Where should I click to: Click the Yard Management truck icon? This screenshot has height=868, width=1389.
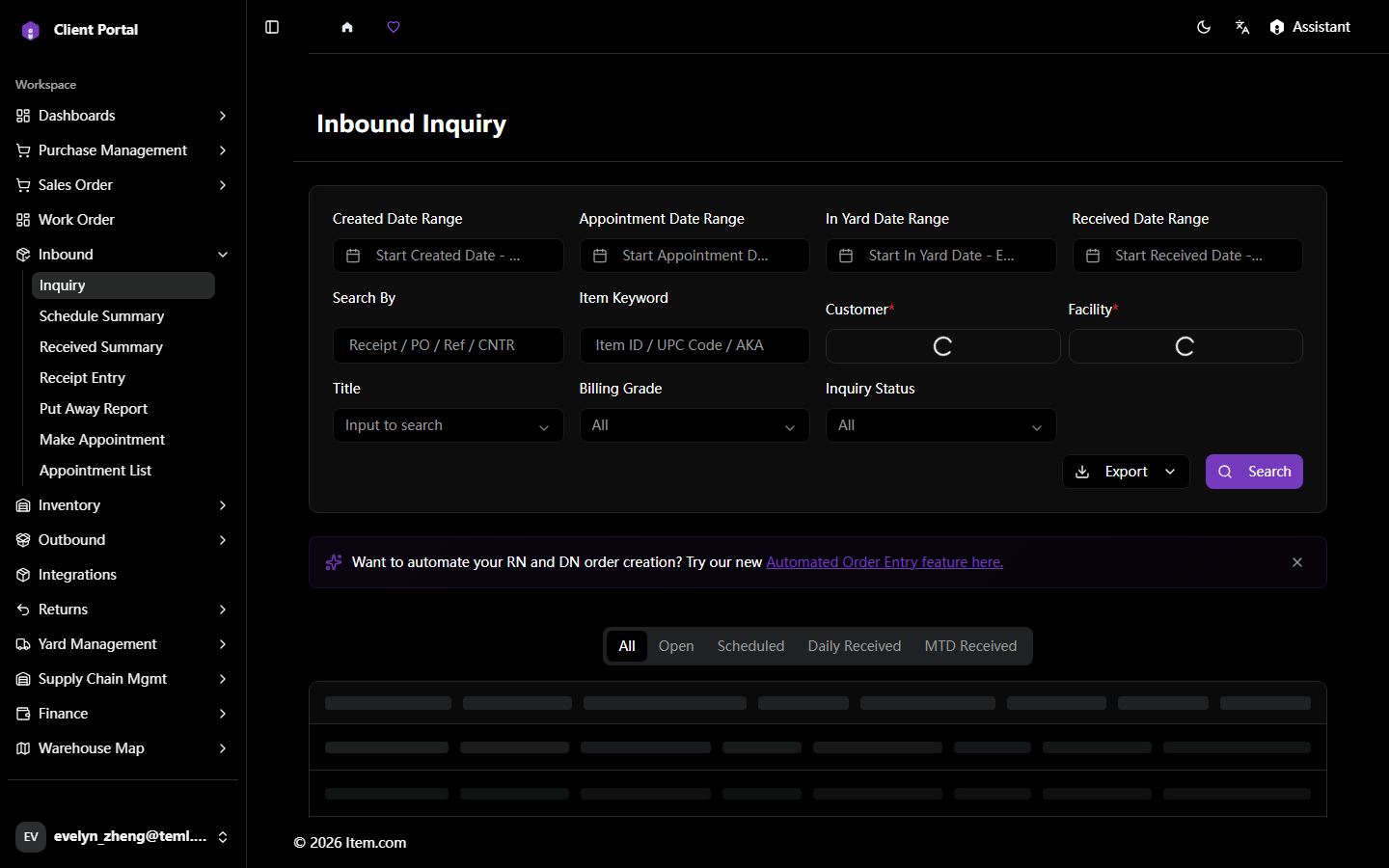click(x=23, y=644)
